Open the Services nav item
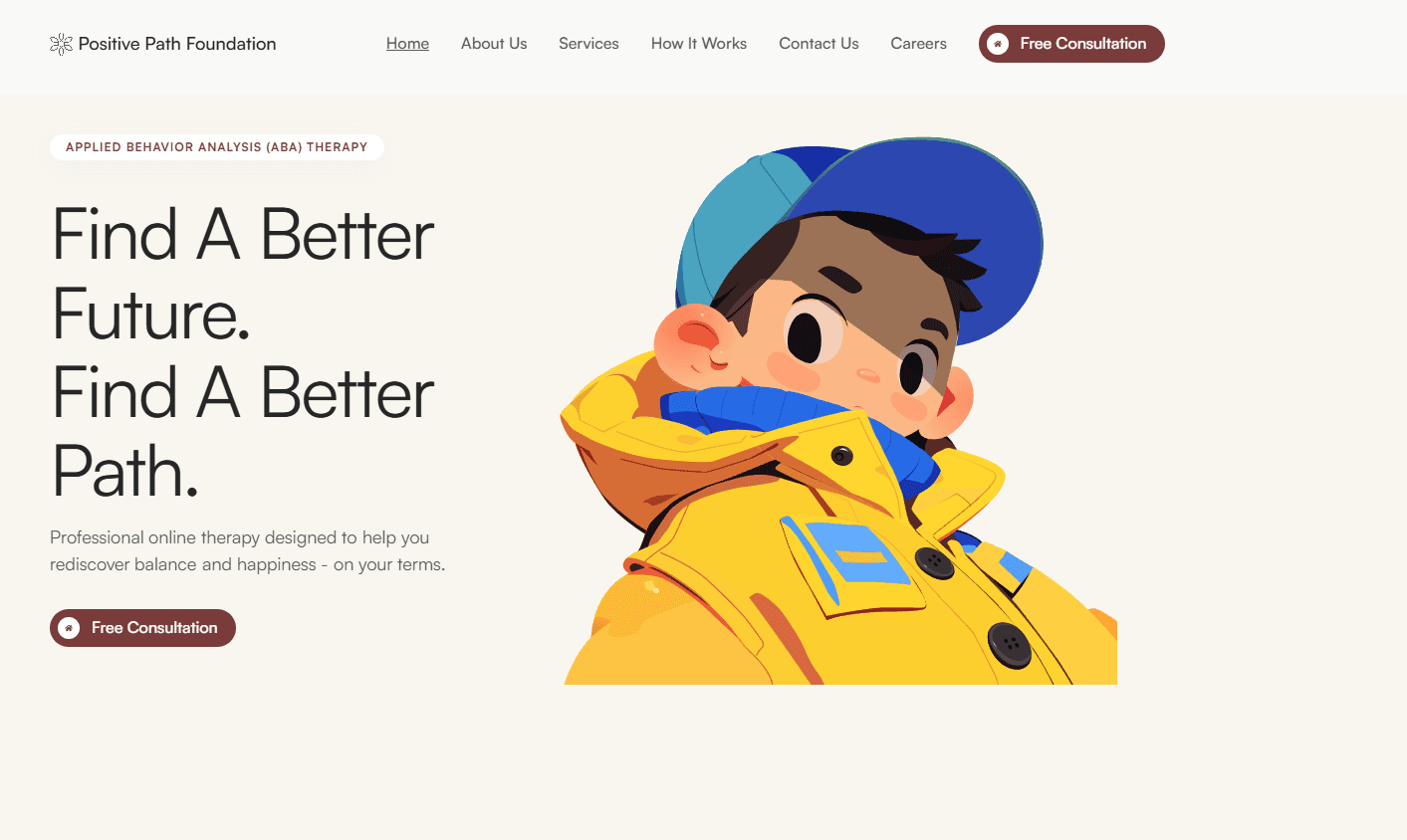Viewport: 1407px width, 840px height. click(x=588, y=44)
